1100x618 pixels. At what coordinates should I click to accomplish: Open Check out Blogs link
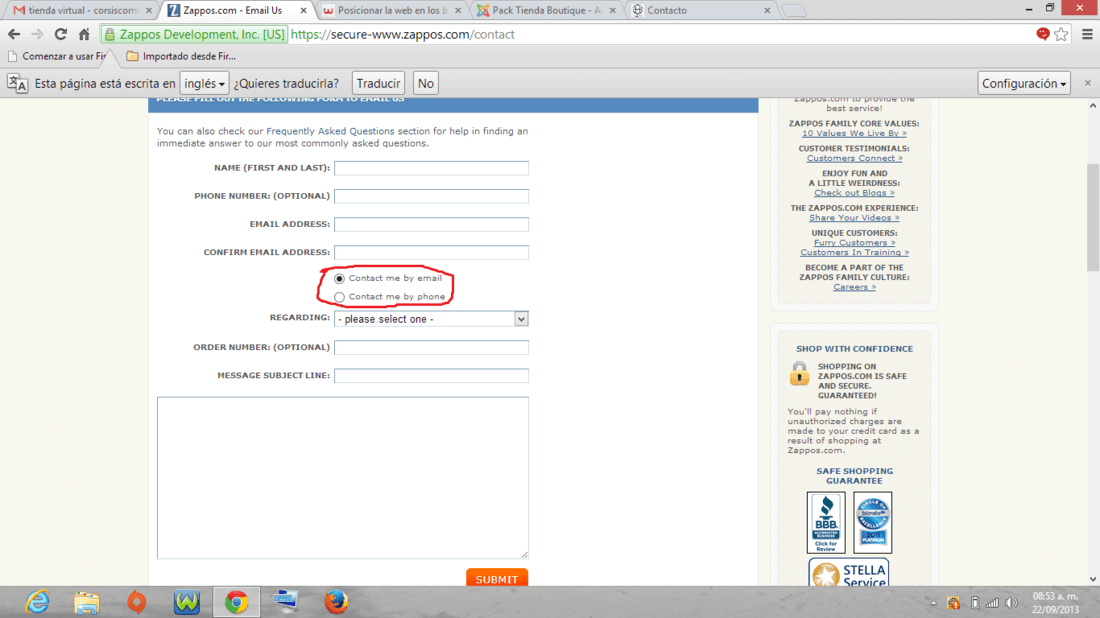(854, 193)
